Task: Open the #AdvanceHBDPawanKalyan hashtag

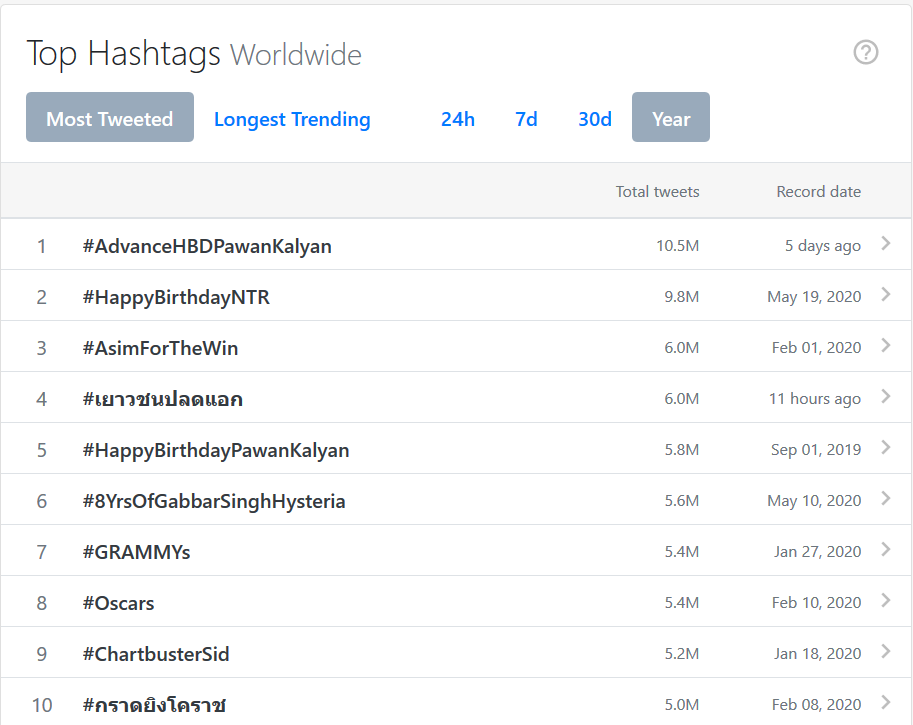Action: pyautogui.click(x=207, y=246)
